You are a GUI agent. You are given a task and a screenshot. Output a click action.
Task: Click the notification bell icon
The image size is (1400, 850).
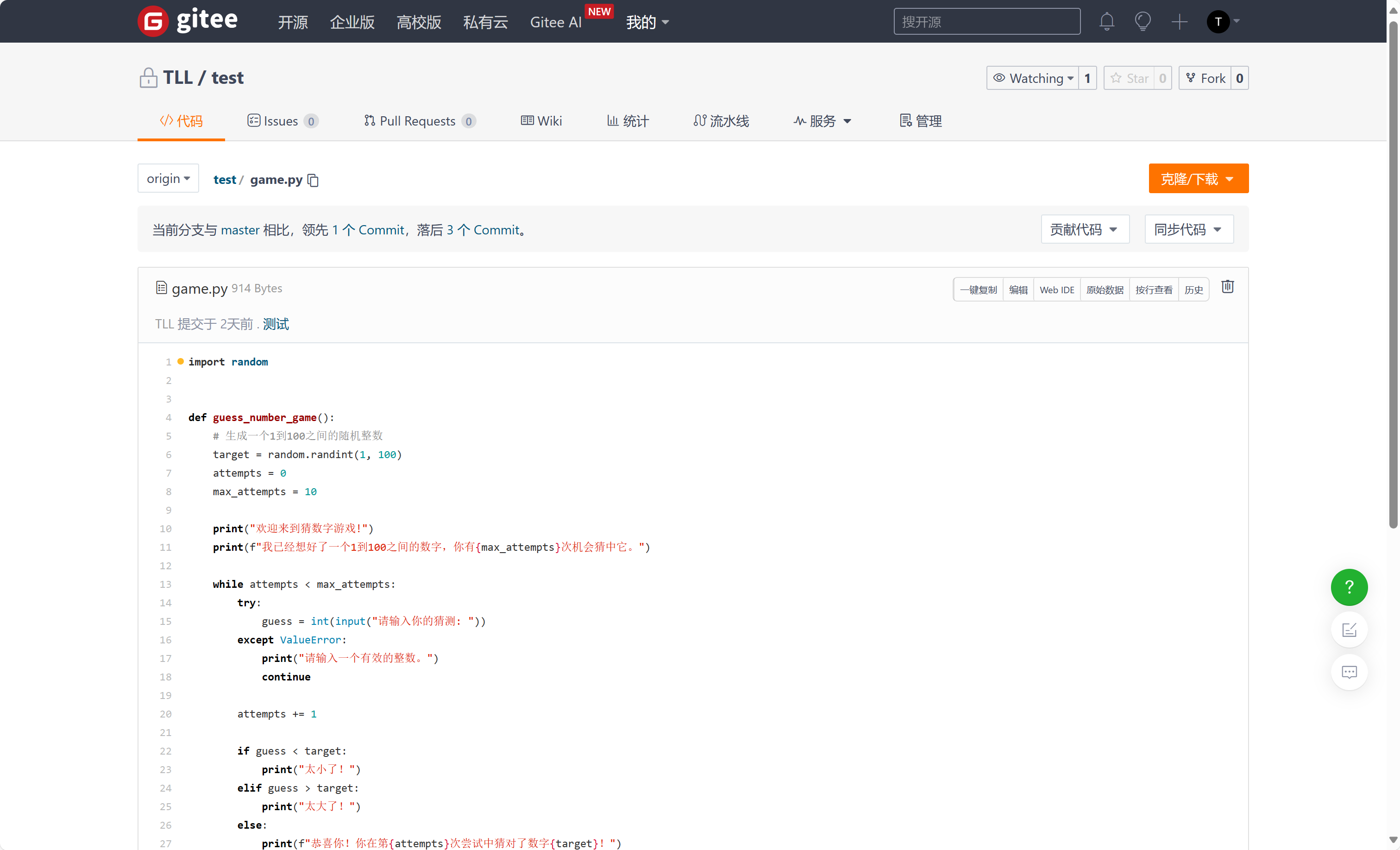click(1106, 22)
